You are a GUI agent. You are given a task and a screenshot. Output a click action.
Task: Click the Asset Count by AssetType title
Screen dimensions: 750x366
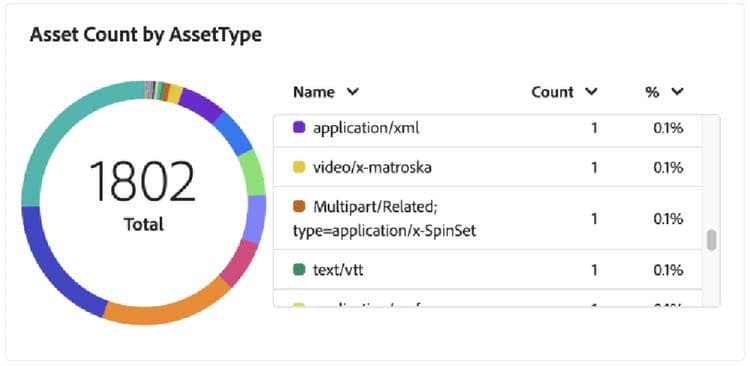[146, 35]
